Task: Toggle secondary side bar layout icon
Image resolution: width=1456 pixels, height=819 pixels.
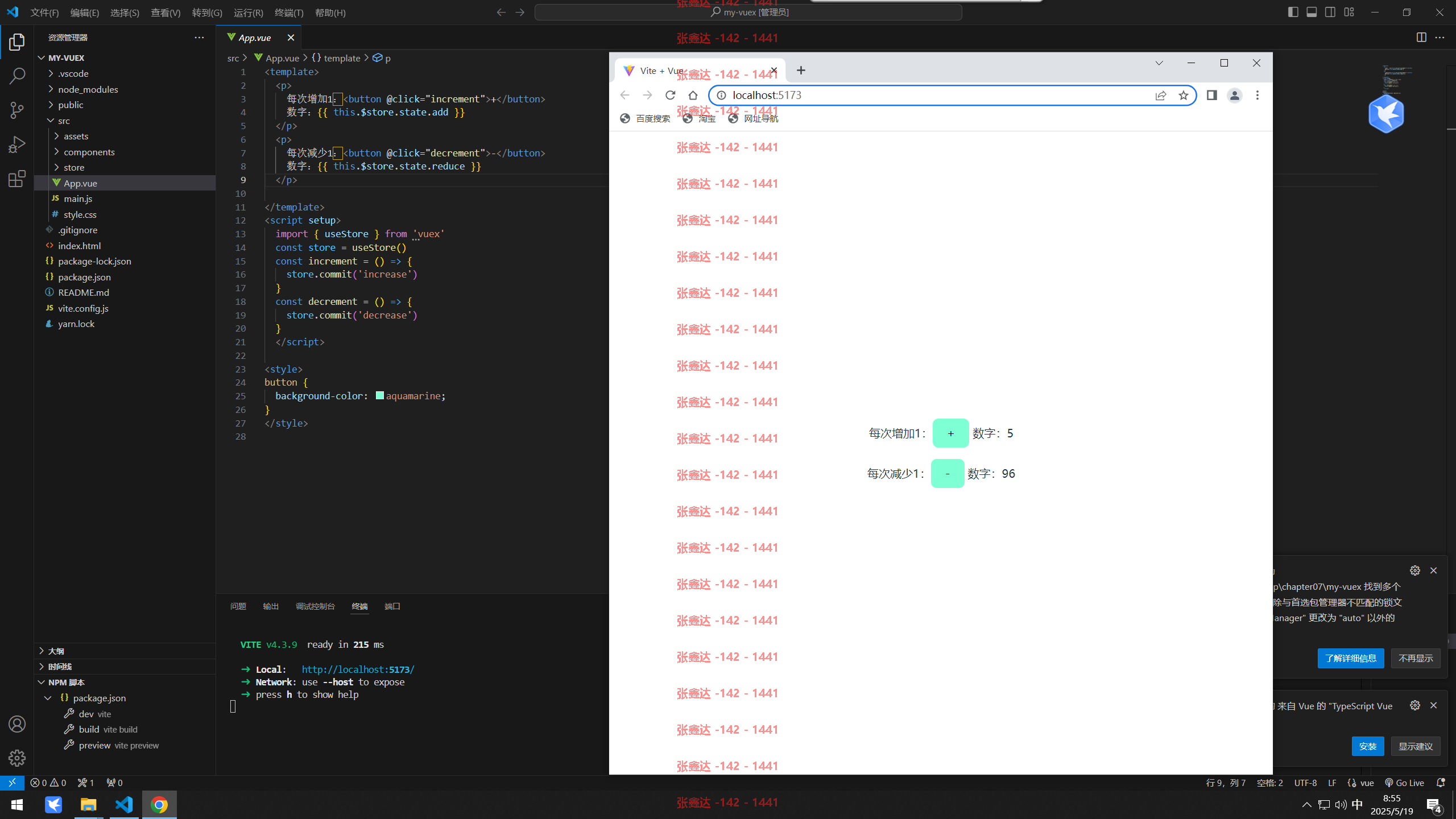Action: pos(1330,13)
